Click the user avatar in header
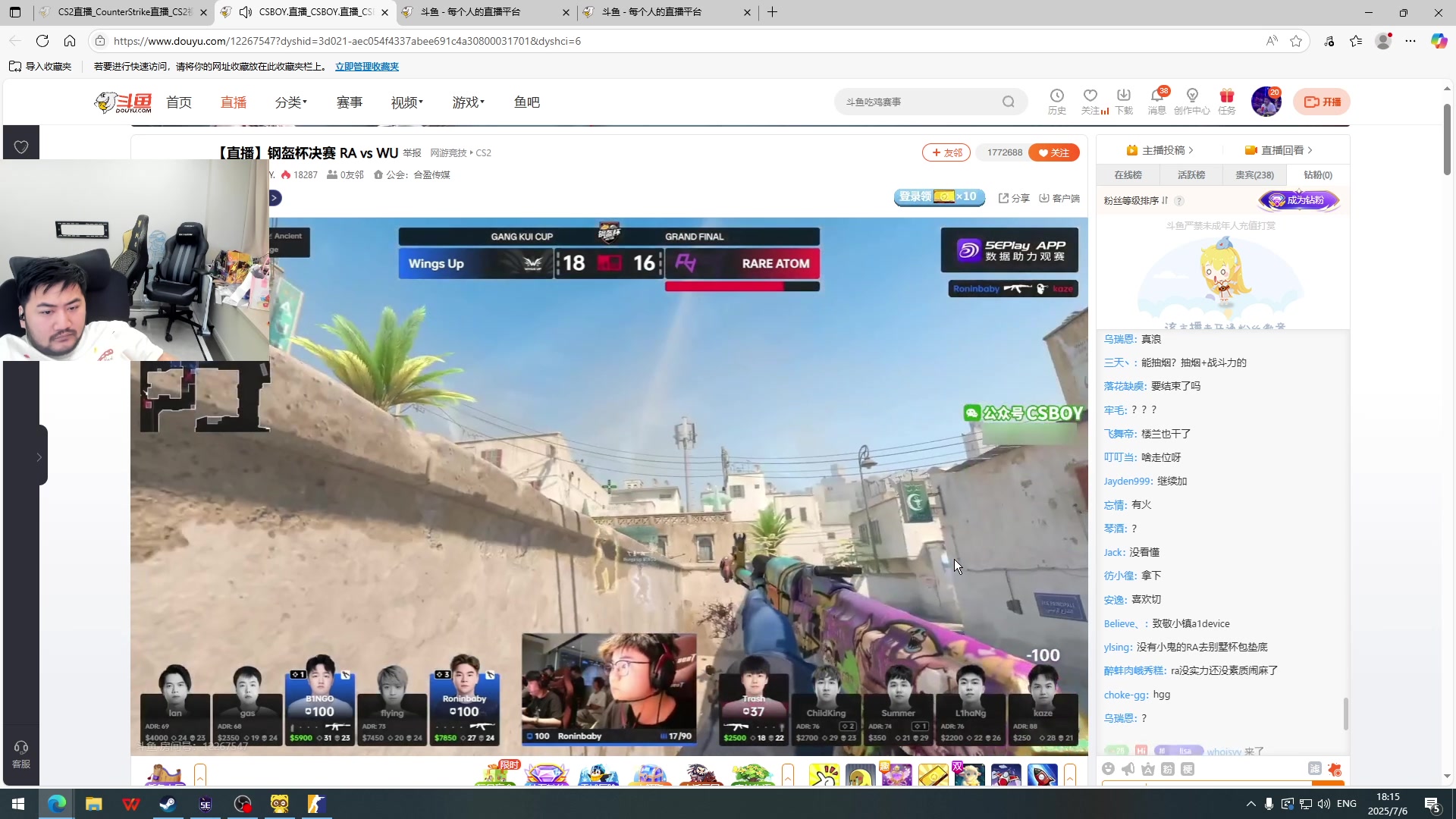This screenshot has height=819, width=1456. click(1266, 102)
